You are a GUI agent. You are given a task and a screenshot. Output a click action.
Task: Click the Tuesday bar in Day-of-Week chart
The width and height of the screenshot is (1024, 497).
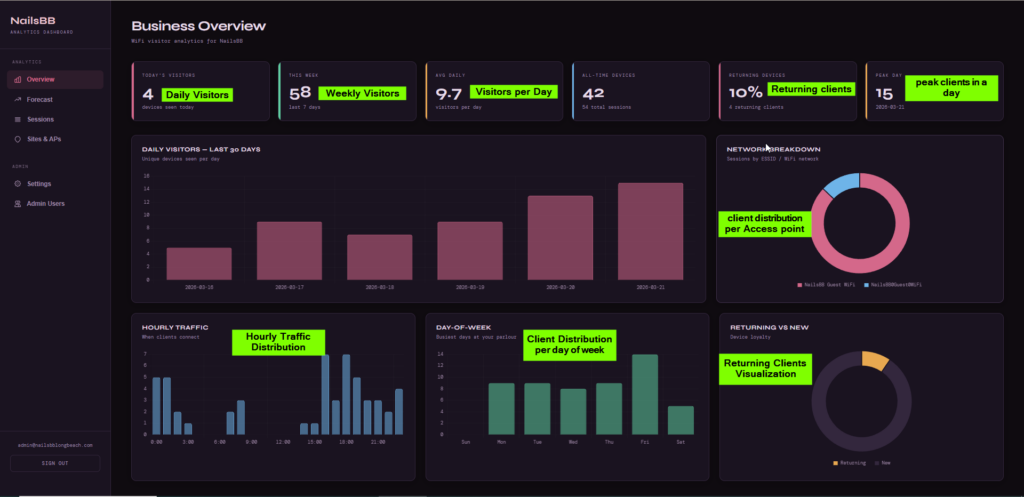[x=537, y=409]
